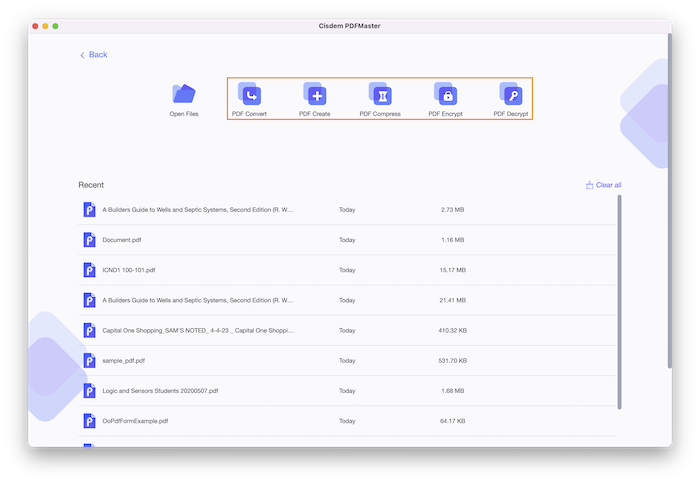This screenshot has height=484, width=700.
Task: Click PDF icon of 21.41 MB Builders Guide
Action: click(x=89, y=300)
